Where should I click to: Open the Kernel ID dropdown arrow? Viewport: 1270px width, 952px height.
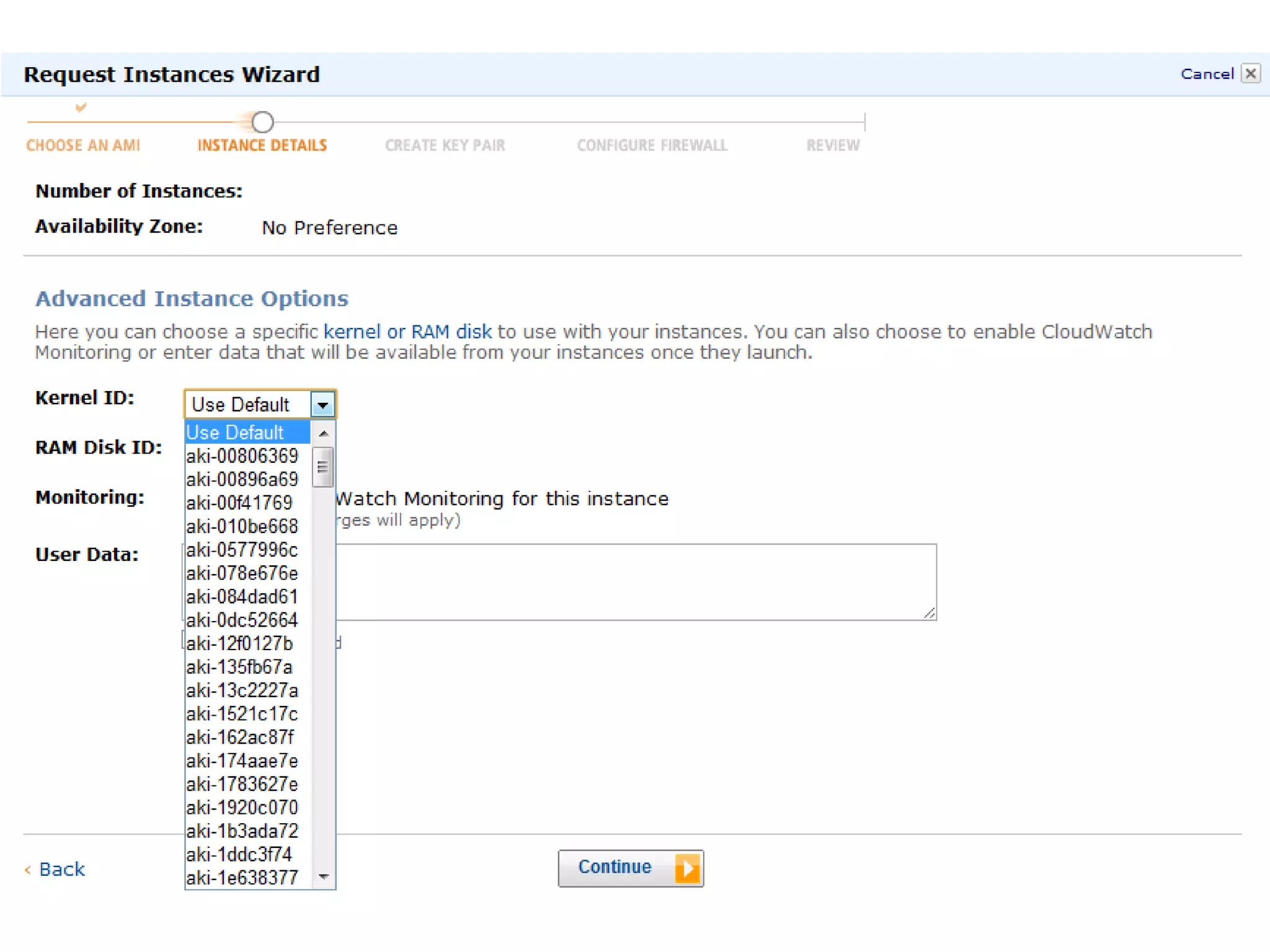click(x=322, y=405)
